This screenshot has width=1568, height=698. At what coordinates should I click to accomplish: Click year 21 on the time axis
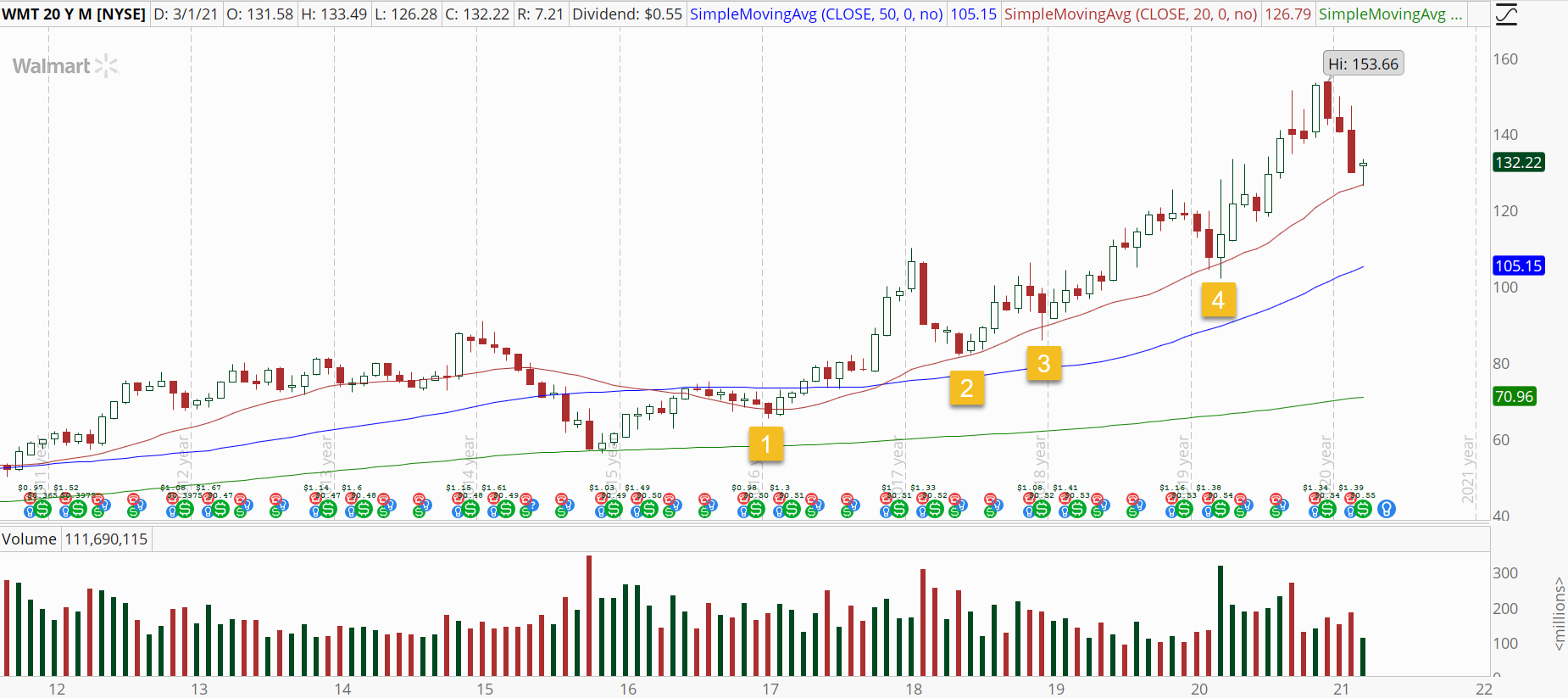(1341, 689)
